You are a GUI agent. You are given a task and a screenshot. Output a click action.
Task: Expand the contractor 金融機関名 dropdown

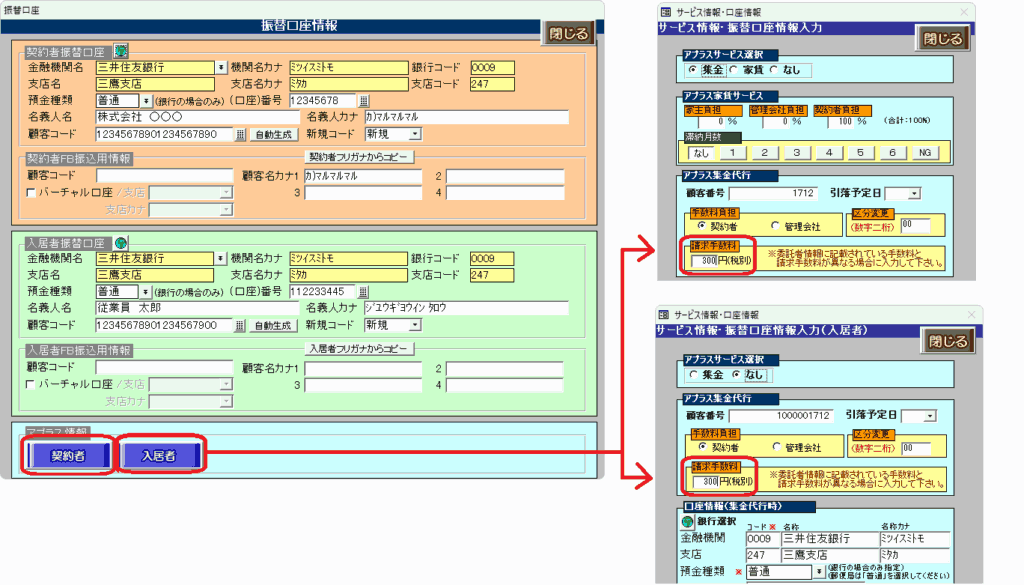point(221,68)
